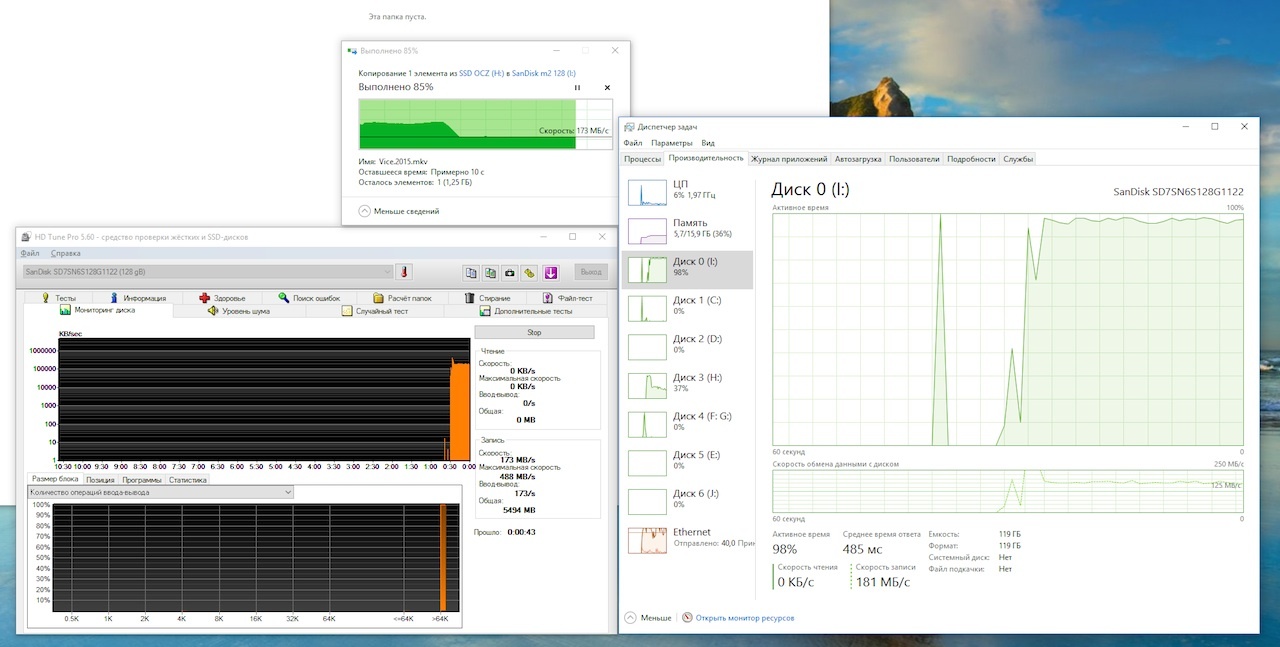Click the disk transfer rate graph
This screenshot has width=1280, height=647.
coord(1008,491)
